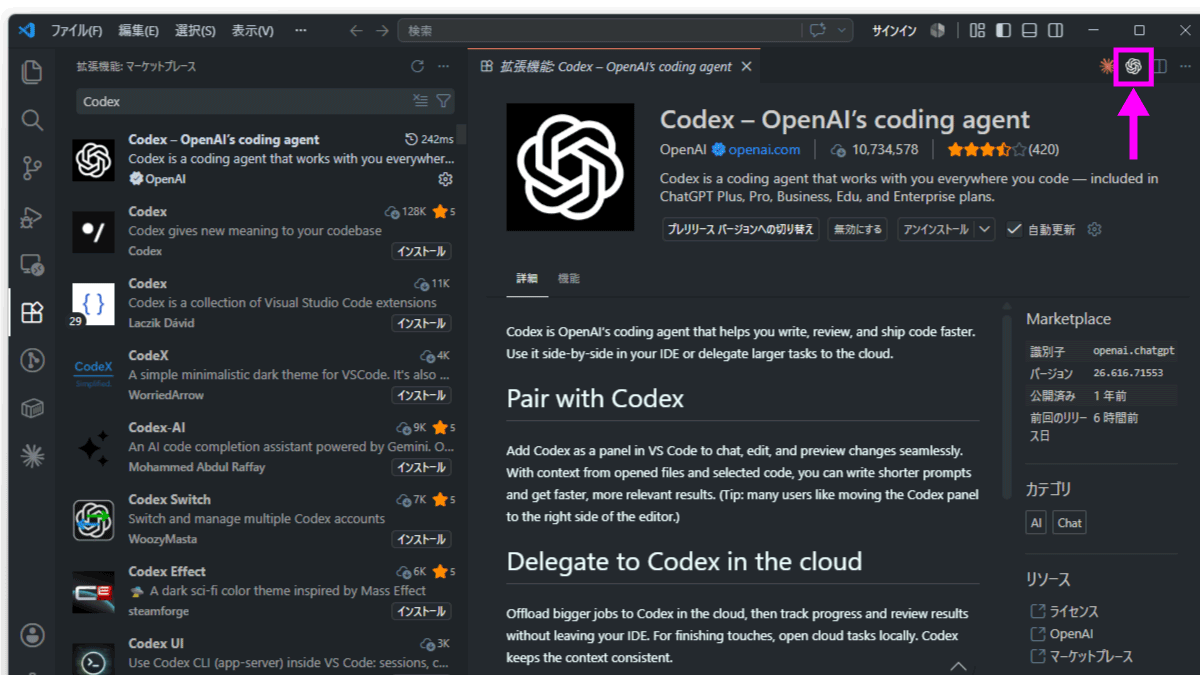
Task: Toggle the 自動更新 checkbox
Action: coord(1014,229)
